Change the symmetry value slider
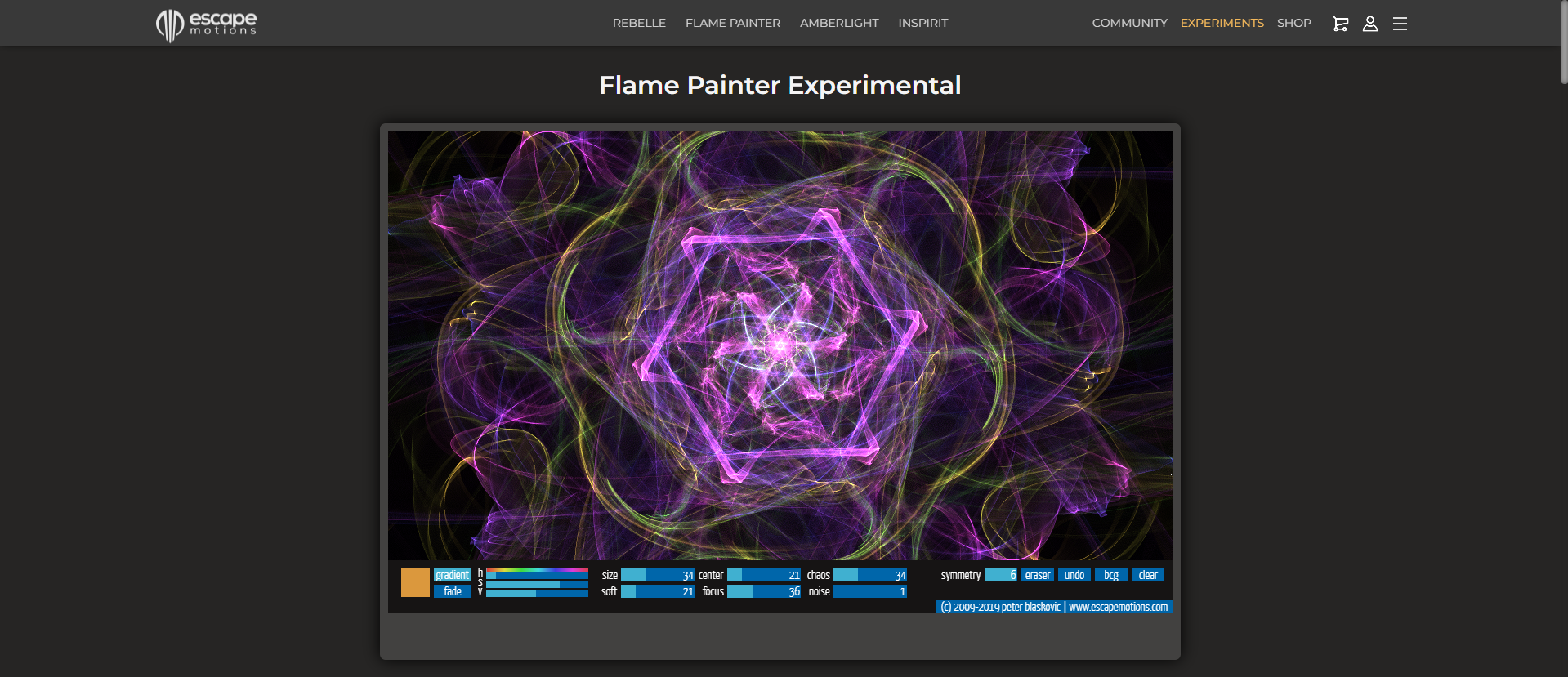Screen dimensions: 1568x677 pos(1001,575)
